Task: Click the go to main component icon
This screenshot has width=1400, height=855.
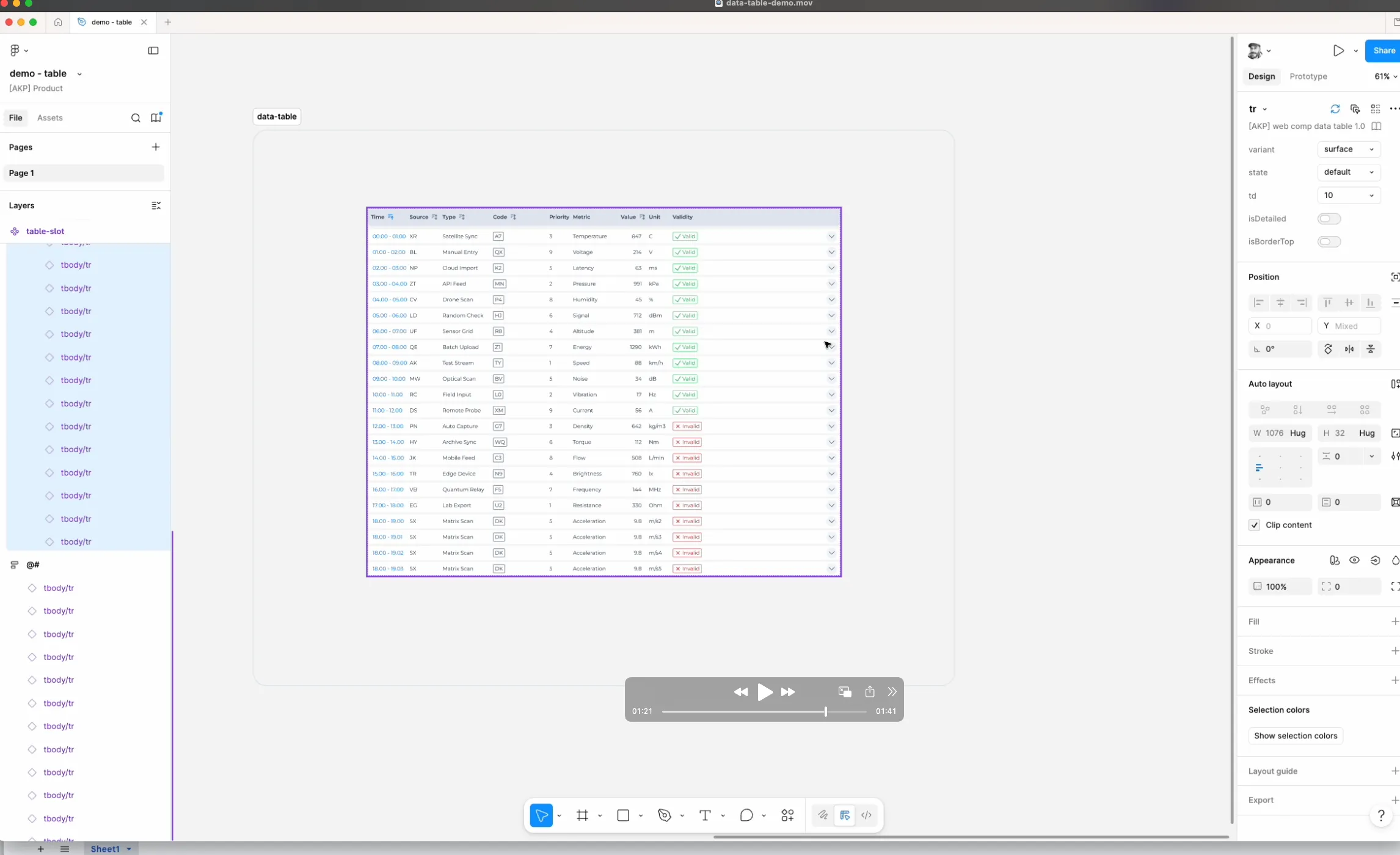Action: [1355, 109]
